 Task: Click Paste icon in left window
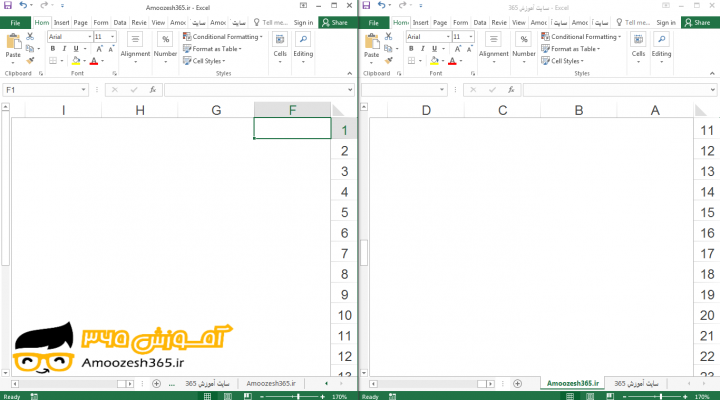coord(13,42)
